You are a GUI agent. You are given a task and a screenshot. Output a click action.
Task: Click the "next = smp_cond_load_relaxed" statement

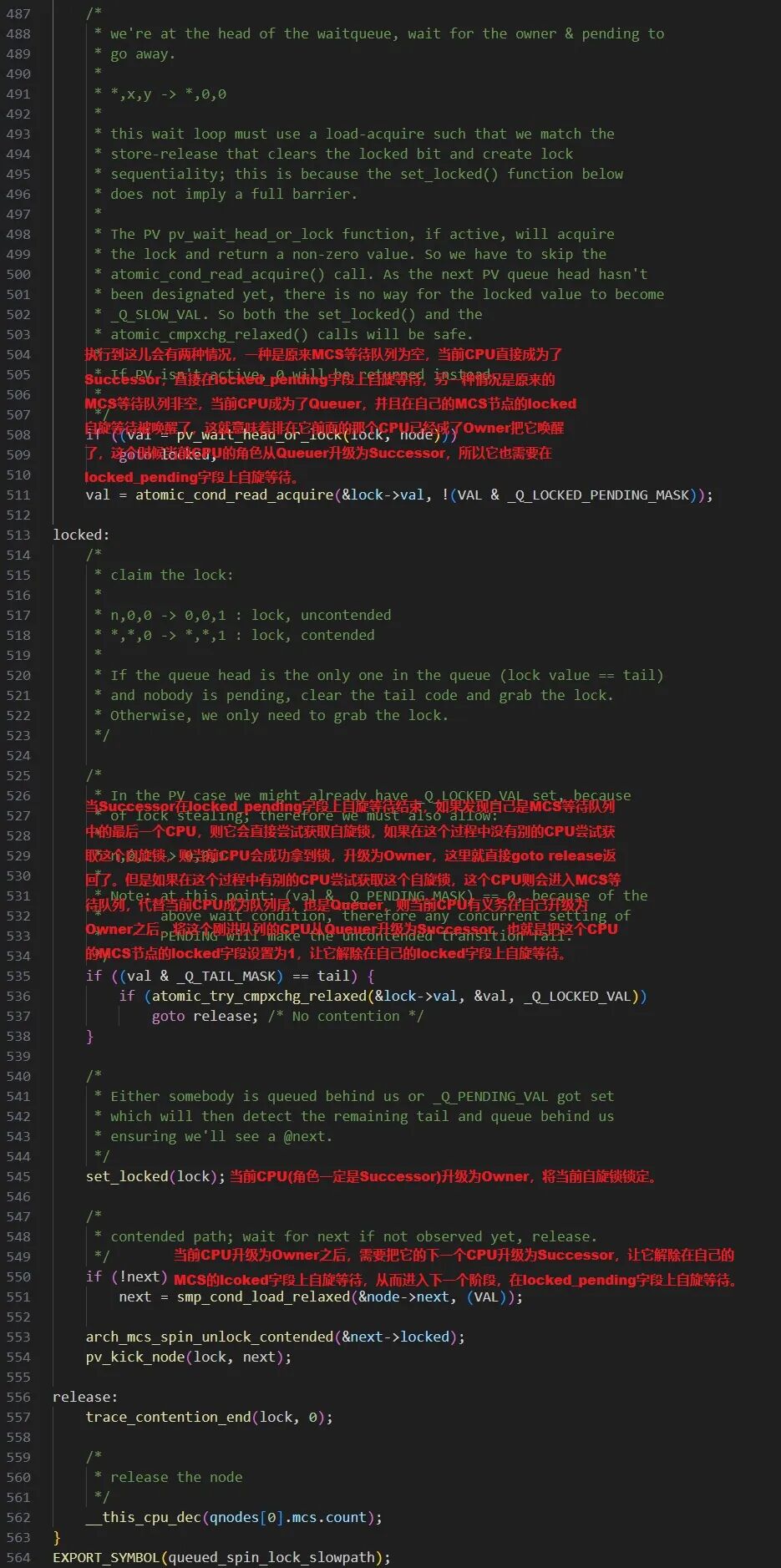click(x=321, y=1297)
